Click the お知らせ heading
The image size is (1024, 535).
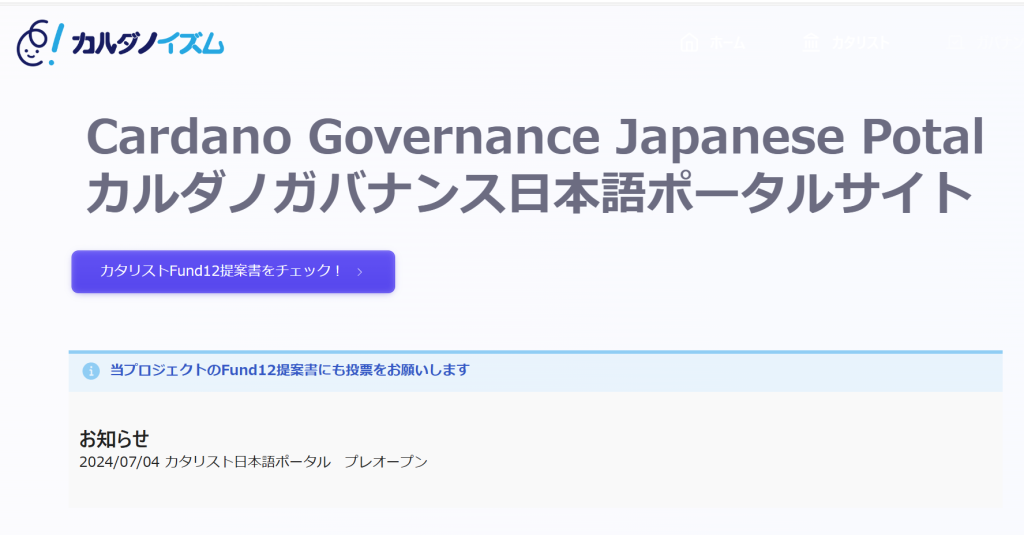(x=114, y=439)
